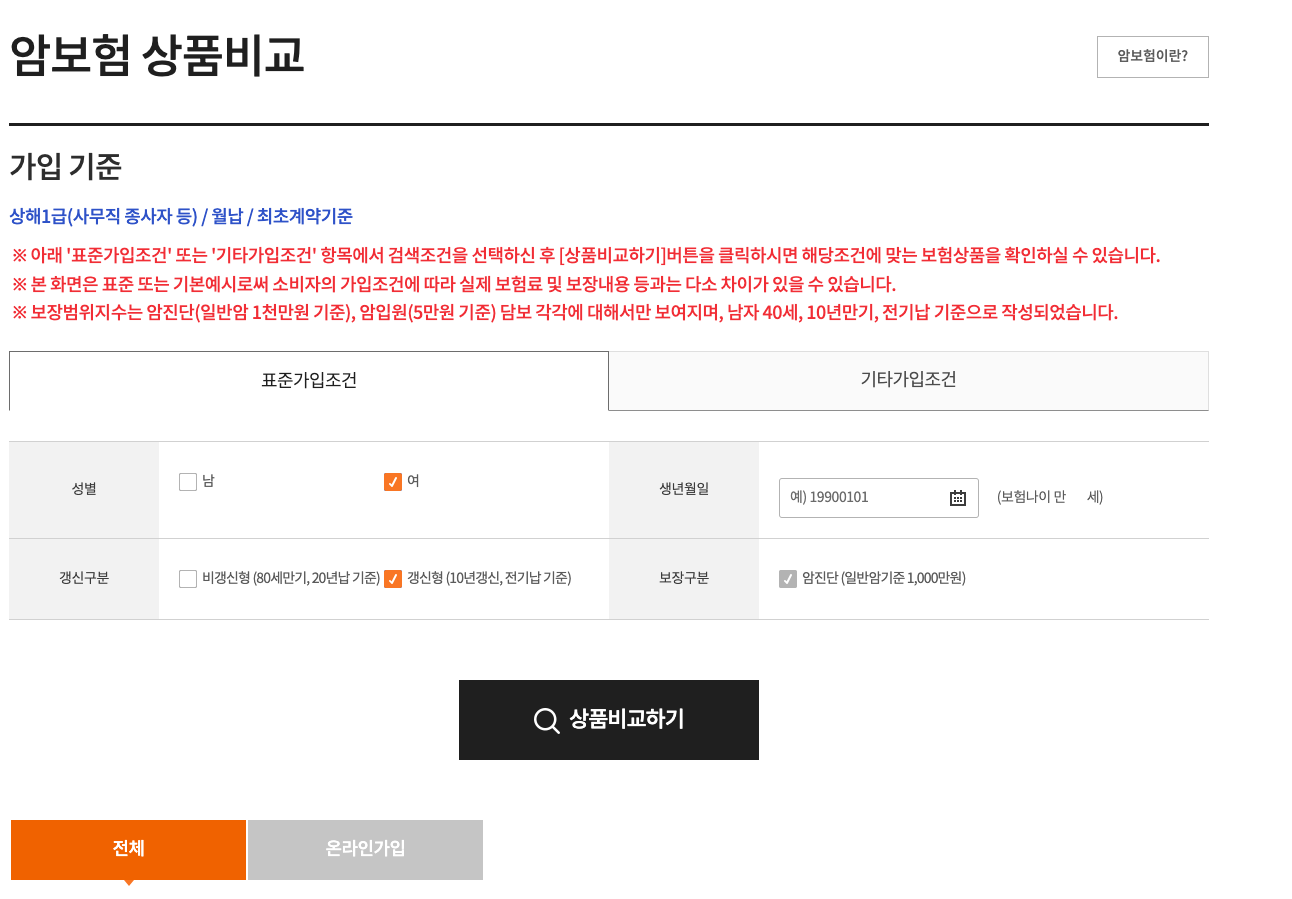The height and width of the screenshot is (899, 1292).
Task: Click the red notice starting with ※ 본 화면은
Action: tap(454, 284)
